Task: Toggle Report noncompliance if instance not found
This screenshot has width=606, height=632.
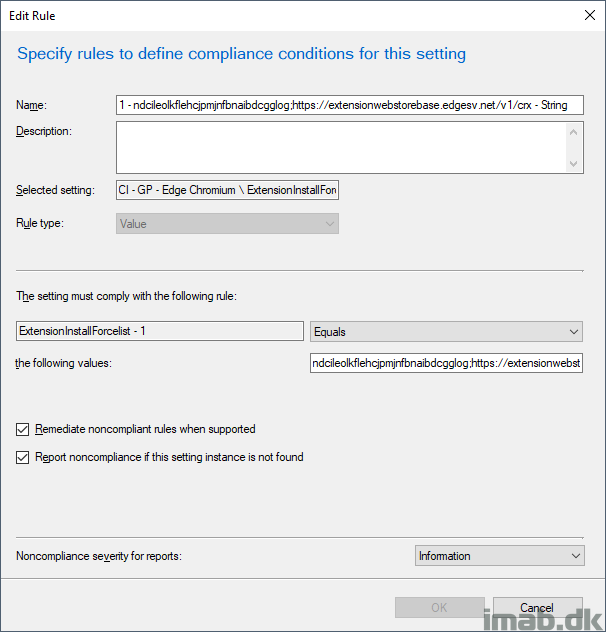Action: [23, 457]
